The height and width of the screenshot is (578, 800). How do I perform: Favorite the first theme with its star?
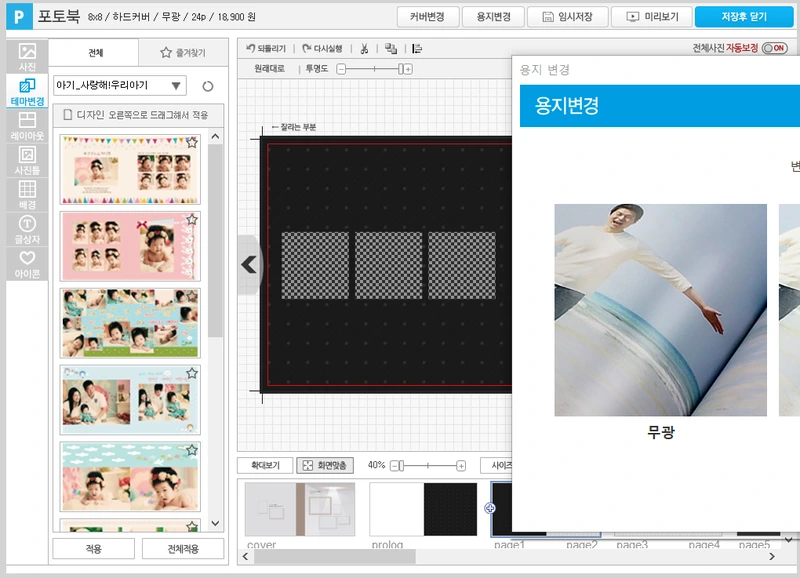coord(192,142)
